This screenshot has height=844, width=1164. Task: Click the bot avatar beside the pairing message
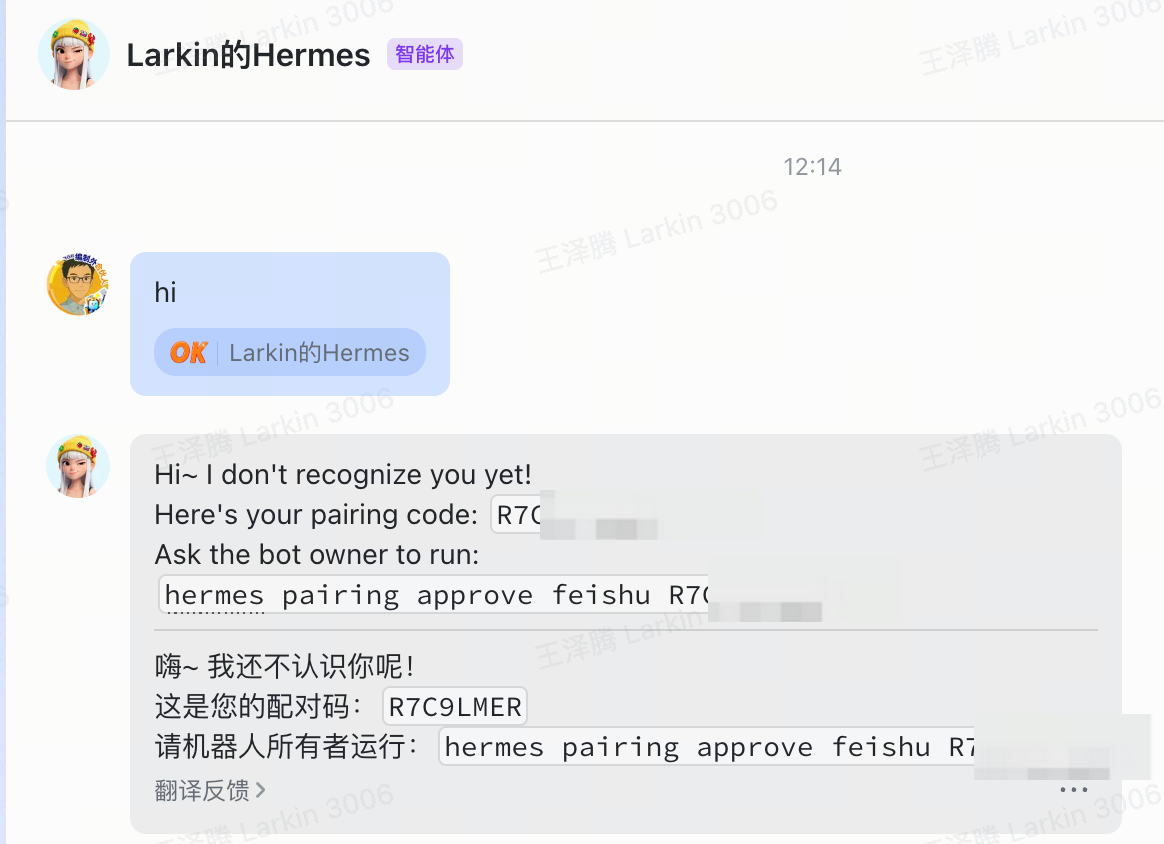(78, 466)
